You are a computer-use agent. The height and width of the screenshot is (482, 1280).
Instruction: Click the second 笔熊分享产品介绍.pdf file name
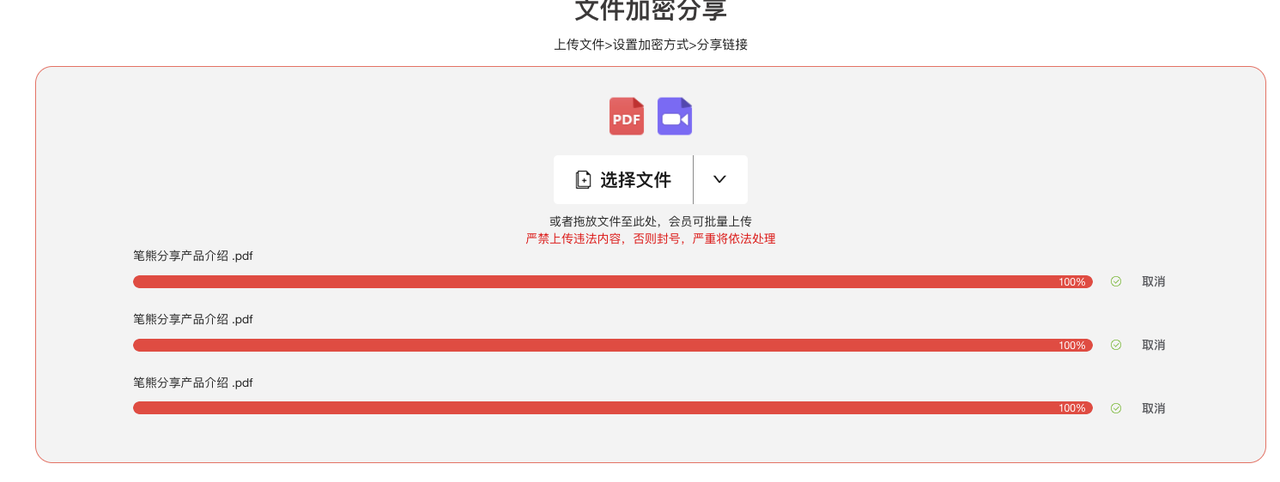pyautogui.click(x=193, y=319)
